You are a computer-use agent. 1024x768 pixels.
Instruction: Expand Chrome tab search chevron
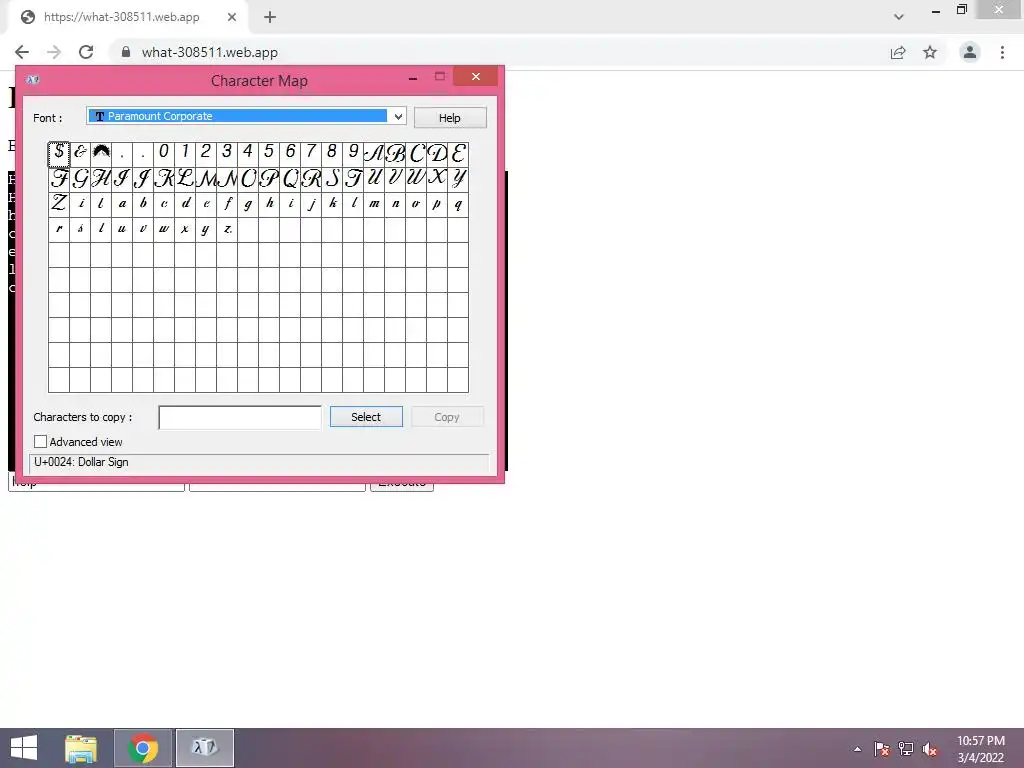(x=899, y=17)
